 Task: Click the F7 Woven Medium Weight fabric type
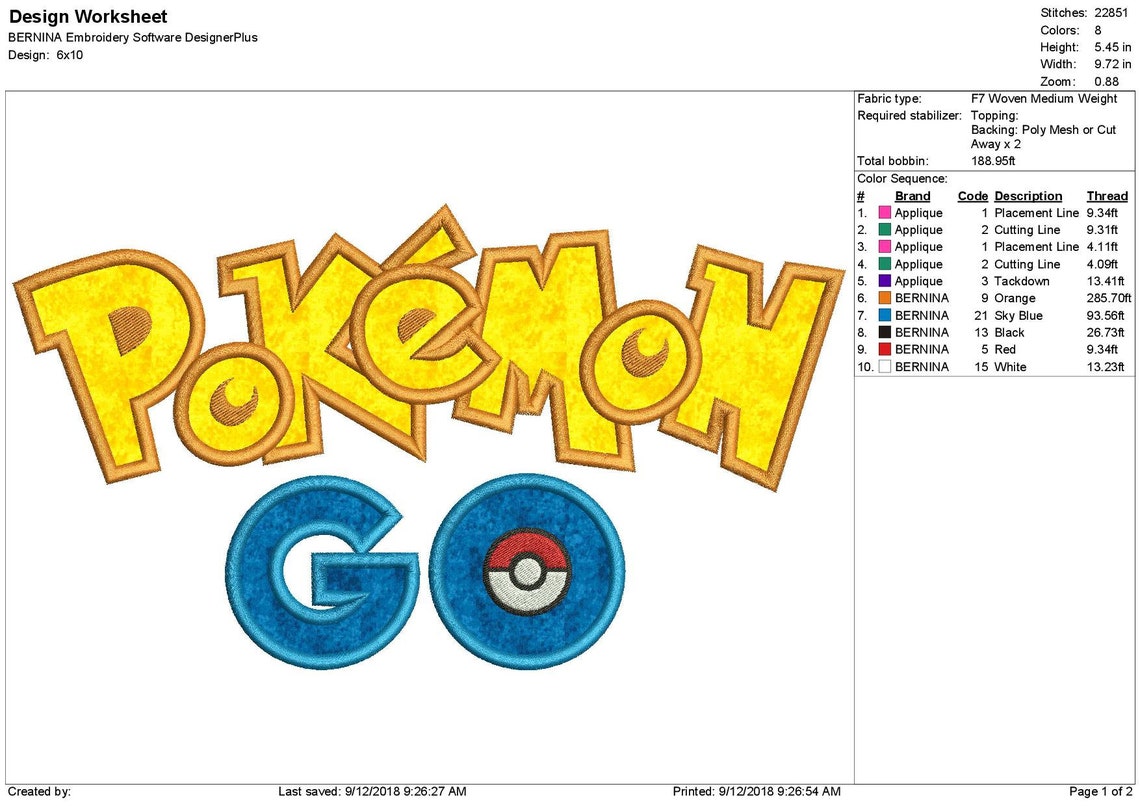tap(1042, 98)
